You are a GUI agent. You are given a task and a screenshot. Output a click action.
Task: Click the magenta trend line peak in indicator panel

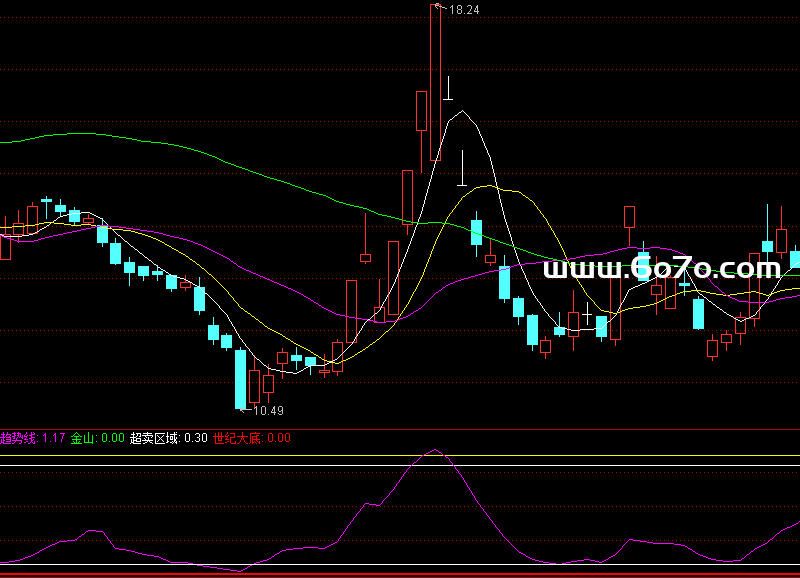435,450
